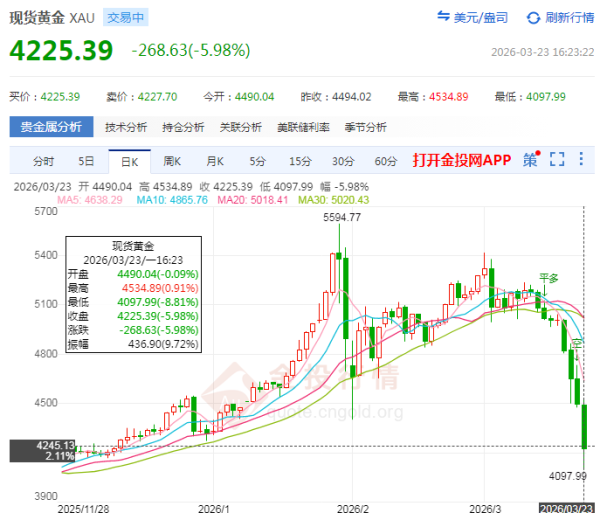Show the 月K monthly candlestick chart
The width and height of the screenshot is (600, 513).
pos(215,161)
